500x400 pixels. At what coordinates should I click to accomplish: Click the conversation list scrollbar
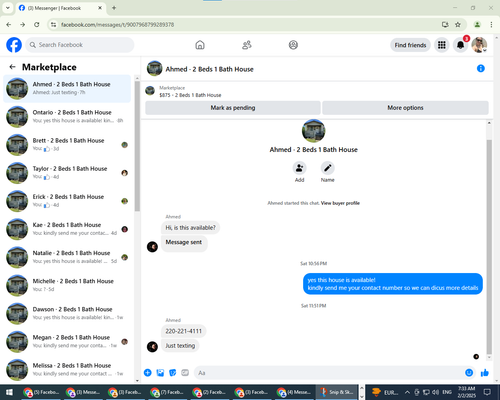(137, 146)
